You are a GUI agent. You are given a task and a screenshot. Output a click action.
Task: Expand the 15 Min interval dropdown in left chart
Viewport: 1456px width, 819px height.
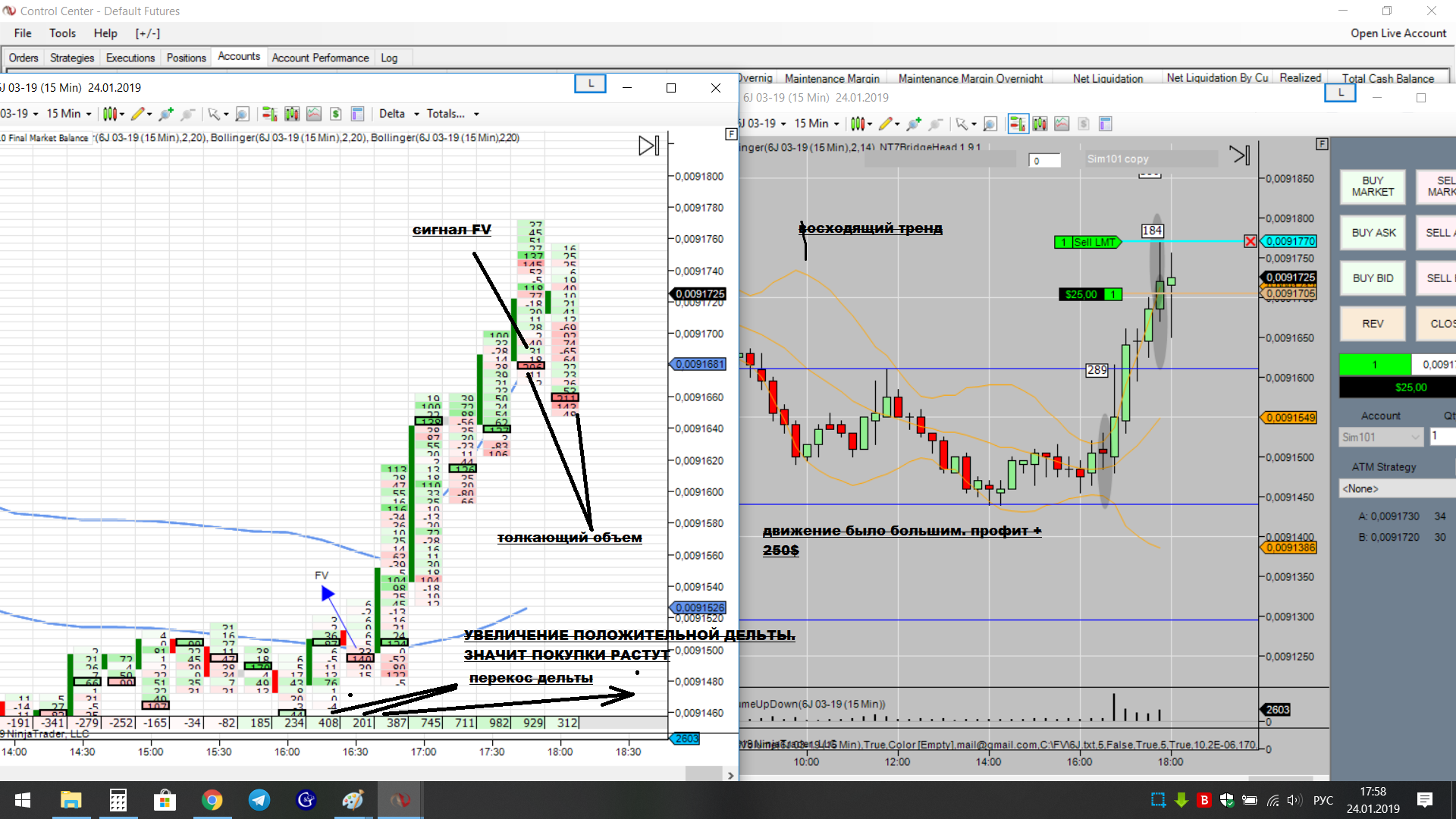69,114
